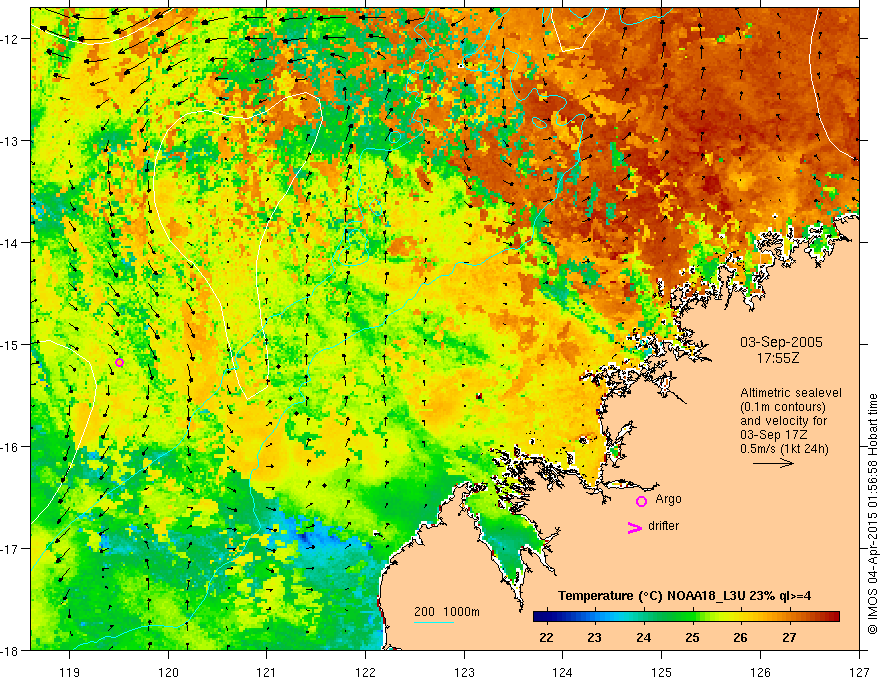Click longitude axis label 126

coord(760,672)
